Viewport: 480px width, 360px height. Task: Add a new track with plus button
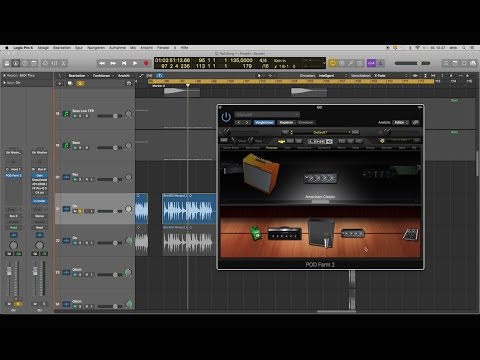point(60,83)
